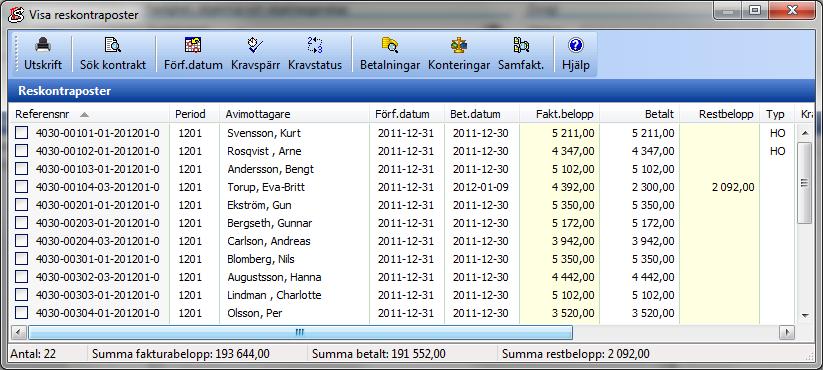Sort by Restbelopp column header
Image resolution: width=823 pixels, height=370 pixels.
coord(720,114)
